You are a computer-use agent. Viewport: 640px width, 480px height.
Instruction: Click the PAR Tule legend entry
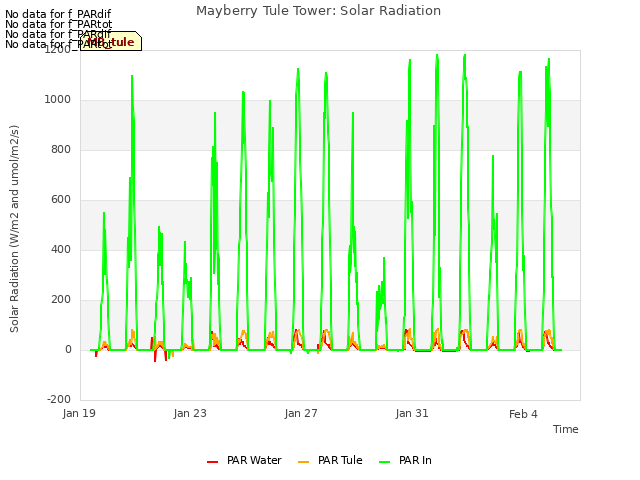[x=330, y=460]
